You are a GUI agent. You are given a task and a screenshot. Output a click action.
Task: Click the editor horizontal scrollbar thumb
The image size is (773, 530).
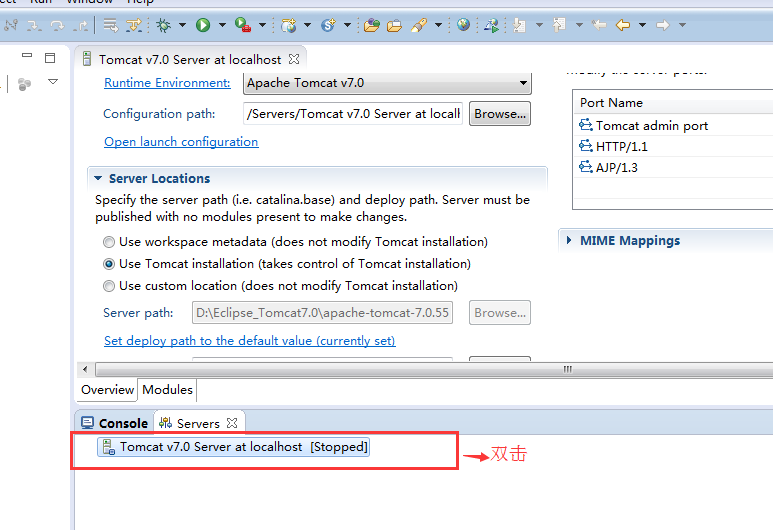[434, 369]
